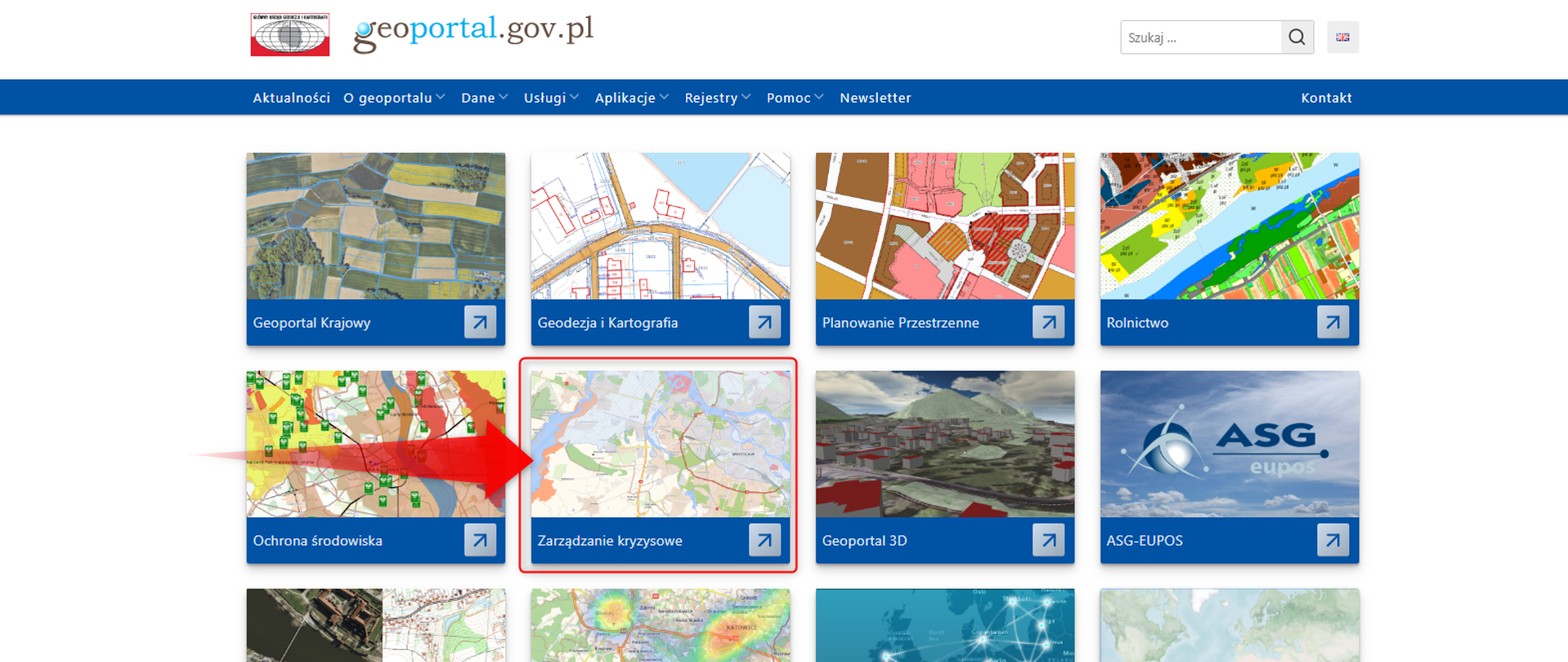Click the magnifying glass search button
This screenshot has height=662, width=1568.
[x=1296, y=38]
